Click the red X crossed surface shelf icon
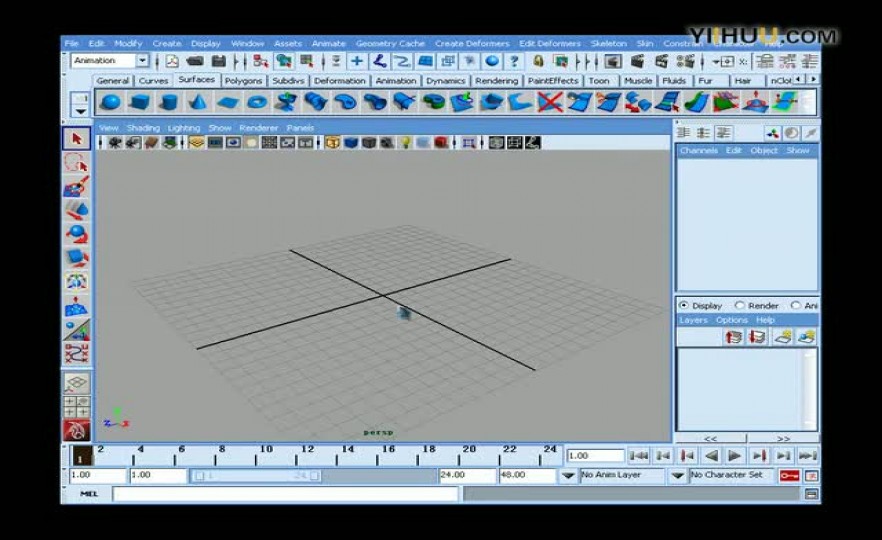 coord(550,102)
